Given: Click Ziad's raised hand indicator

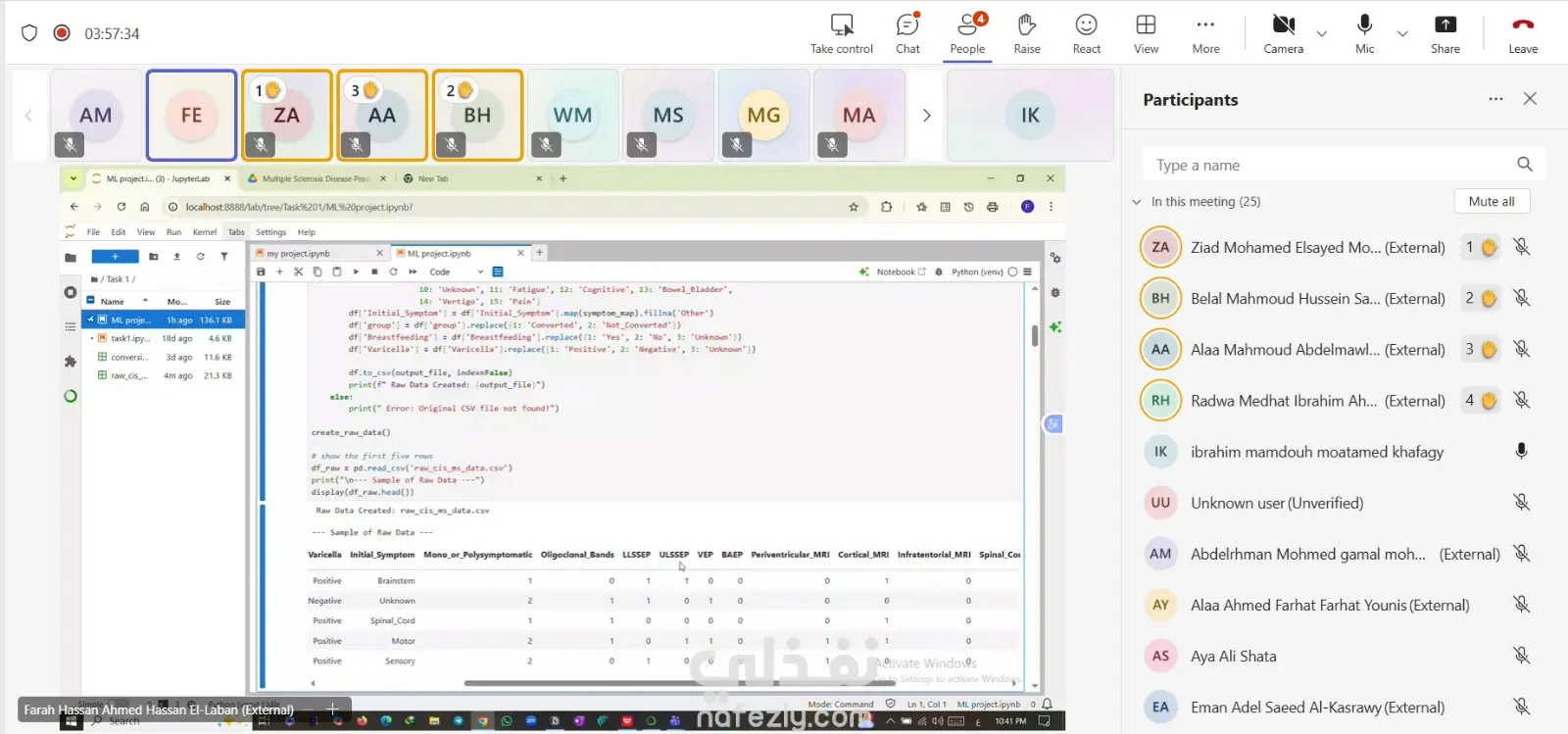Looking at the screenshot, I should tap(1480, 247).
